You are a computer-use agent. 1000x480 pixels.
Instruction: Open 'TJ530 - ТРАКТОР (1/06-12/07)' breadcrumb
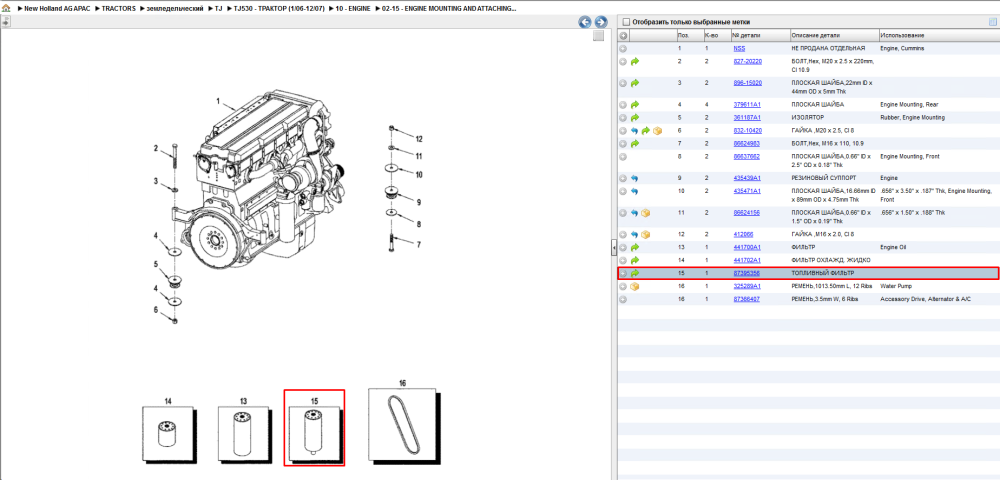279,9
